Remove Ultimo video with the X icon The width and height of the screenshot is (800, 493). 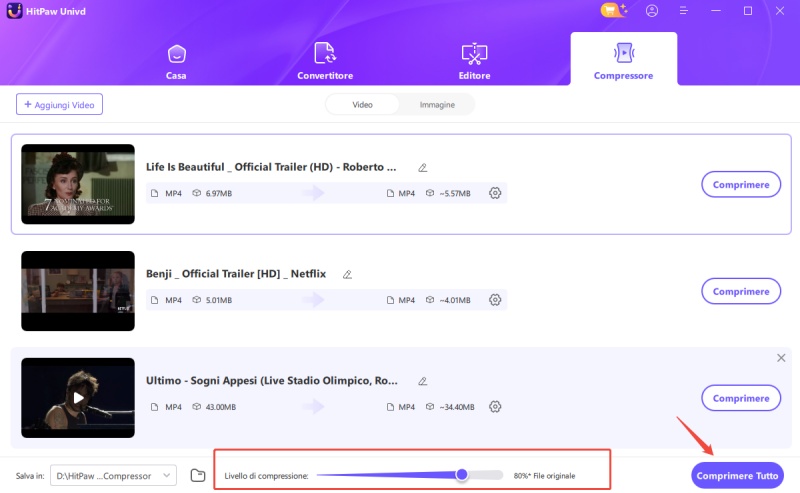click(x=781, y=358)
